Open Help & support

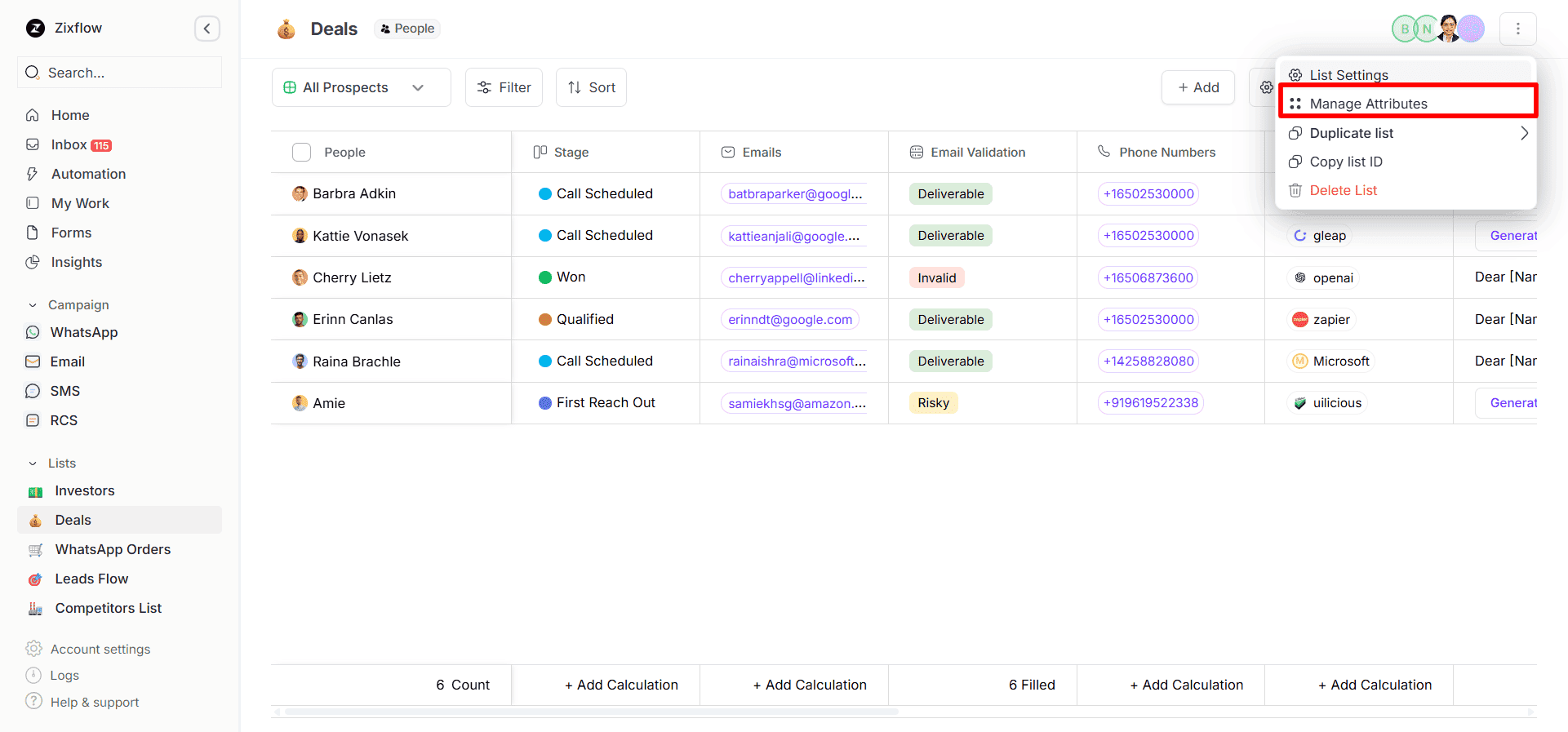(94, 702)
